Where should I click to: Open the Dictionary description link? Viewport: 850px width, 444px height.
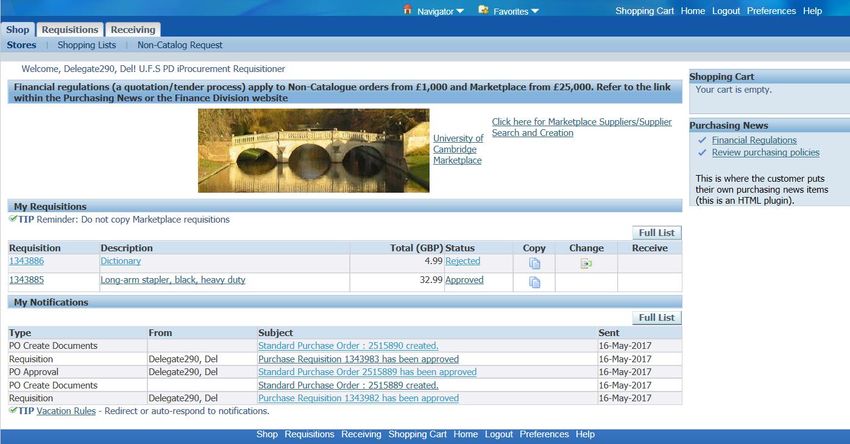[x=120, y=261]
